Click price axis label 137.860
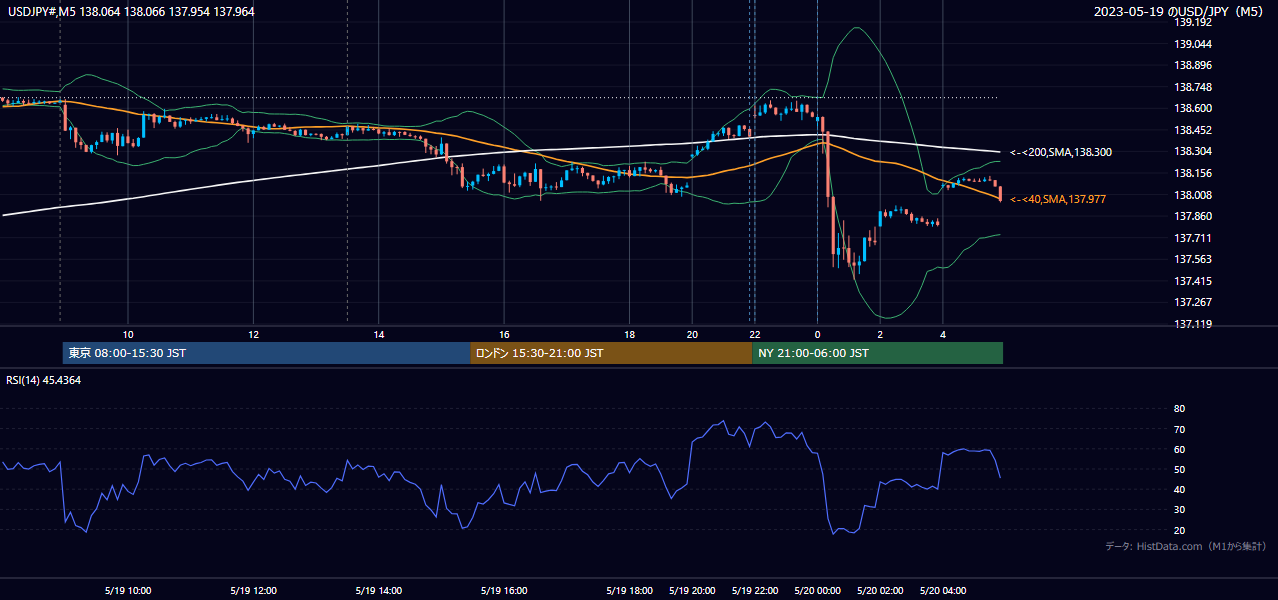 pos(1193,216)
